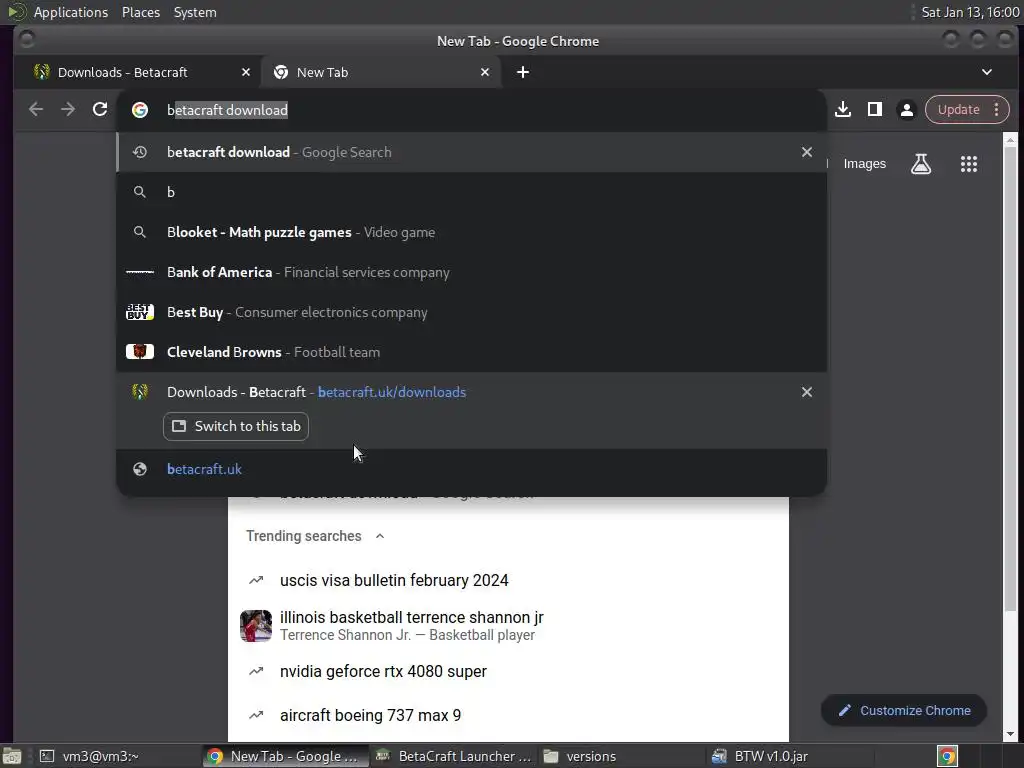This screenshot has width=1024, height=768.
Task: Add a new tab with plus button
Action: click(x=523, y=72)
